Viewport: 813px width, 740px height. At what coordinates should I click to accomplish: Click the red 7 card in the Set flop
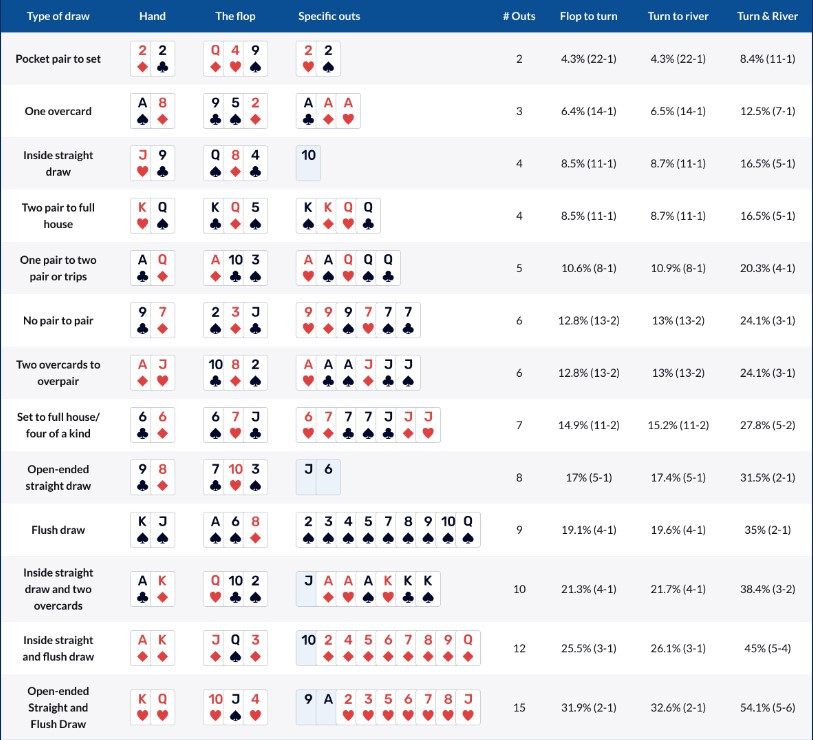tap(235, 425)
